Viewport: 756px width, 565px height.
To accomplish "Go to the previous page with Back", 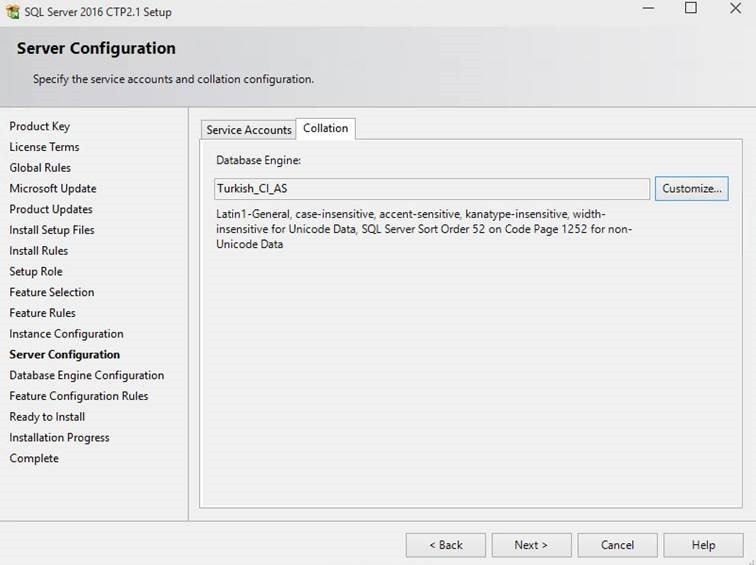I will (x=446, y=545).
